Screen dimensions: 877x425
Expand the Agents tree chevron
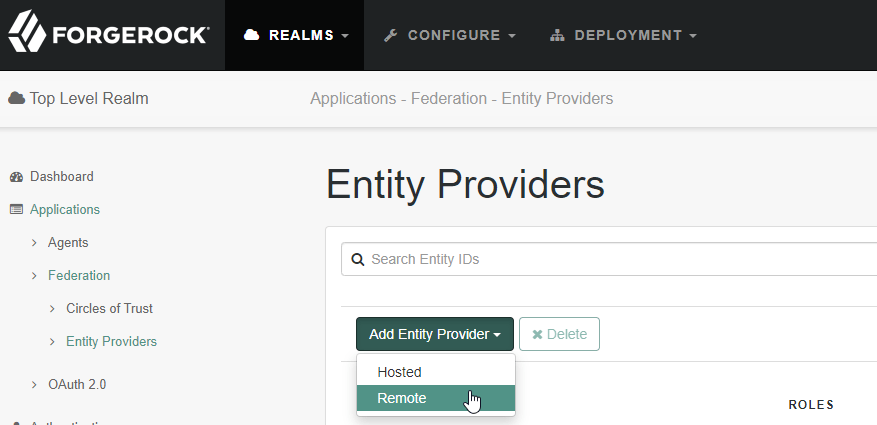click(x=34, y=243)
